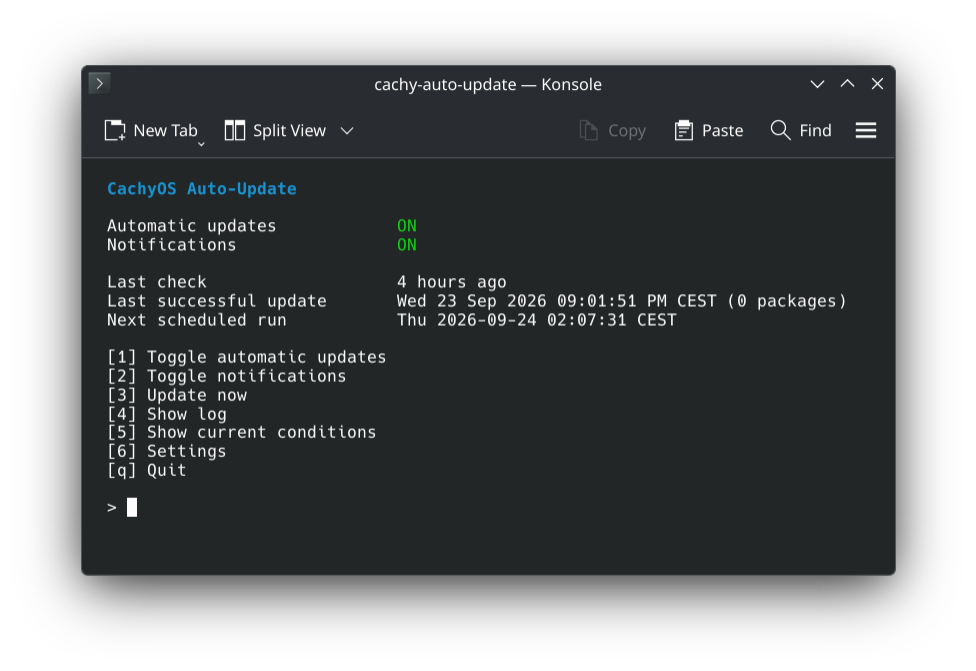Click 'Last successful update' label
The width and height of the screenshot is (976, 671).
pos(217,301)
